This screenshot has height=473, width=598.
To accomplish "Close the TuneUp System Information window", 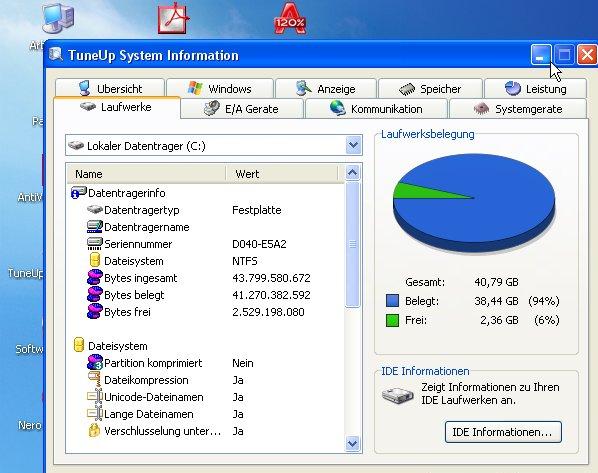I will (x=587, y=55).
